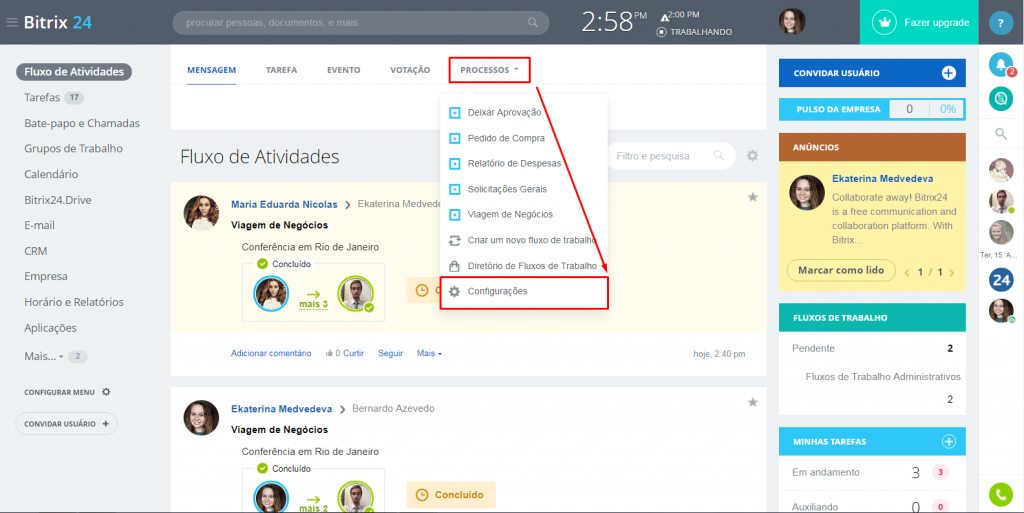Viewport: 1024px width, 513px height.
Task: Open the hamburger menu beside Bitrix 24 logo
Action: click(x=12, y=22)
